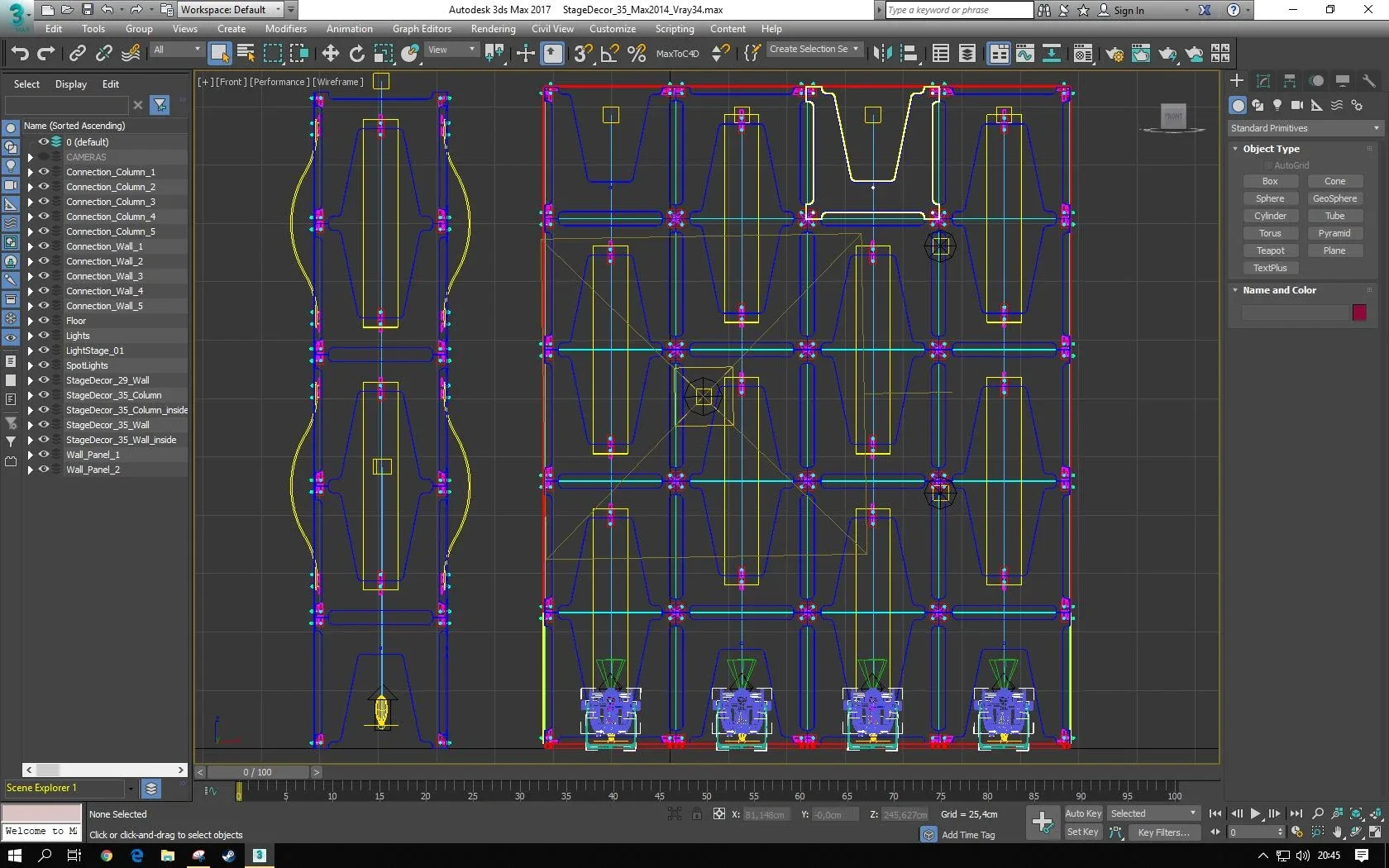1389x868 pixels.
Task: Open the Workspace: Default dropdown
Action: (x=231, y=10)
